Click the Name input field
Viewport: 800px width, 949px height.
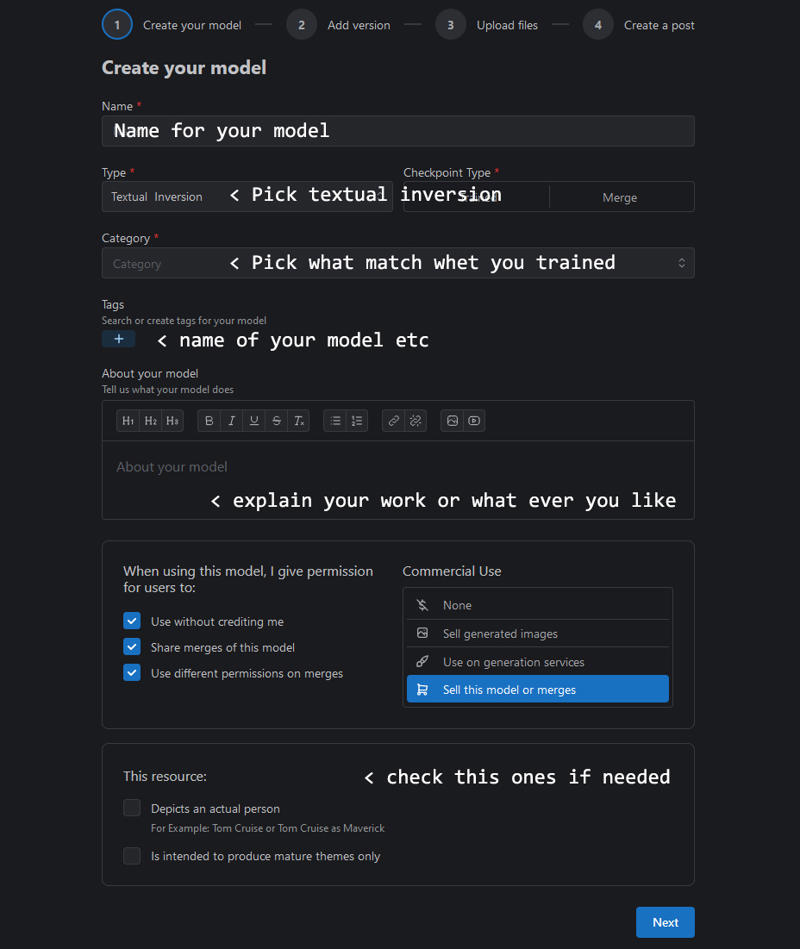[x=398, y=131]
